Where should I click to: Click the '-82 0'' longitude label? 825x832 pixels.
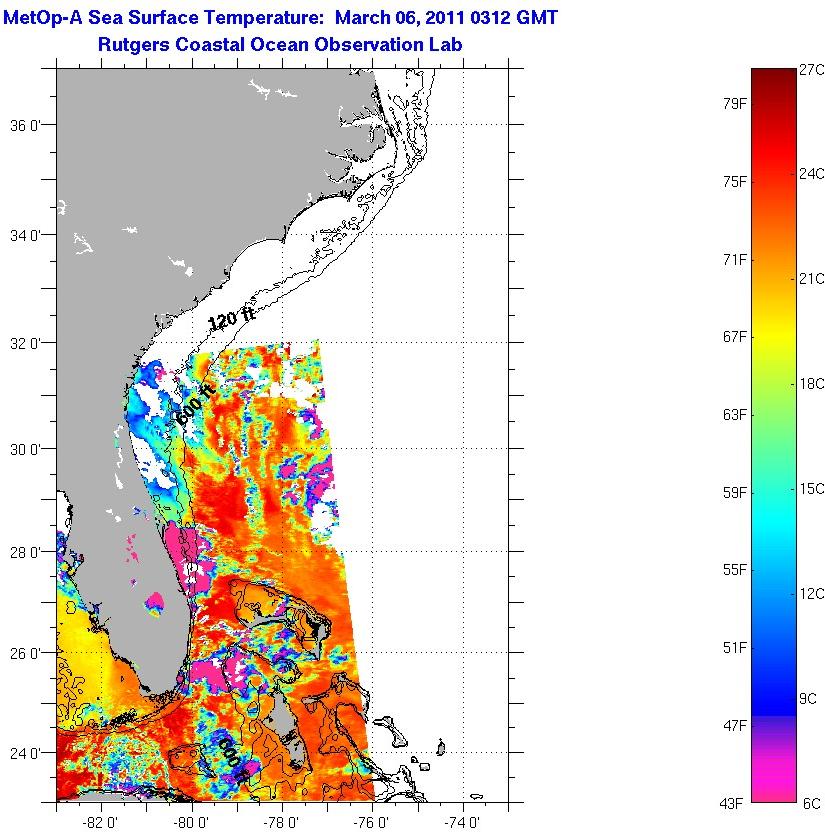(100, 823)
